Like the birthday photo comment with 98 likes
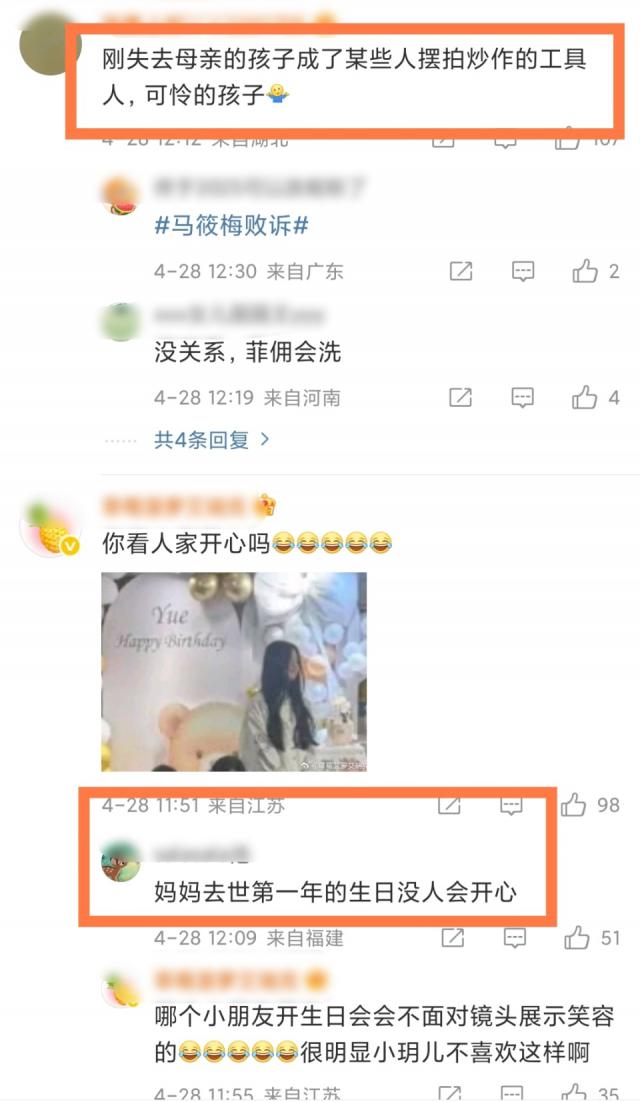The height and width of the screenshot is (1102, 640). [574, 805]
